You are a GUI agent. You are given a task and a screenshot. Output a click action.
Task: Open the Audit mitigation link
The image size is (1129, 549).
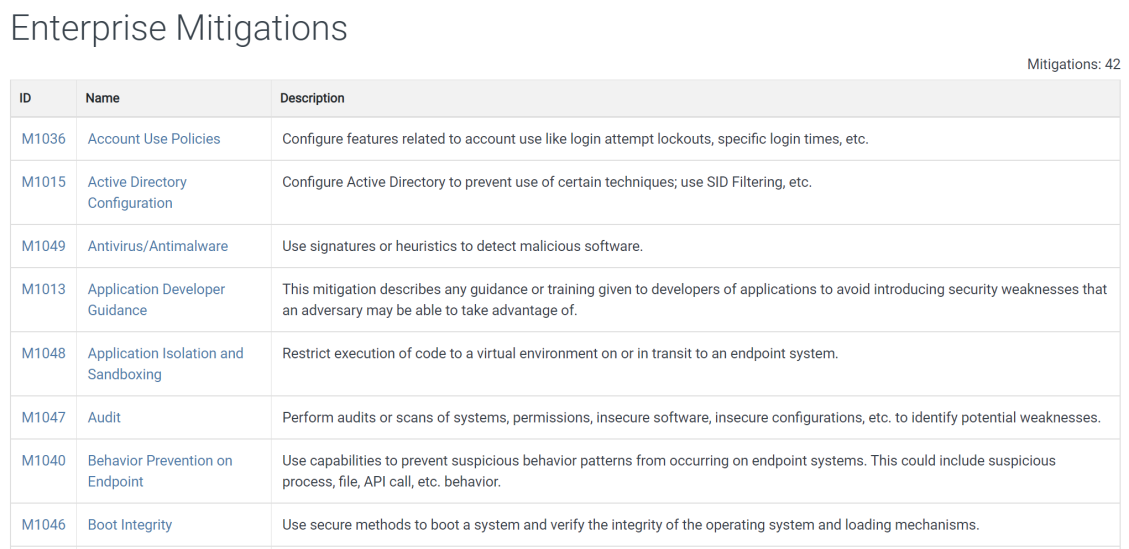(x=104, y=418)
